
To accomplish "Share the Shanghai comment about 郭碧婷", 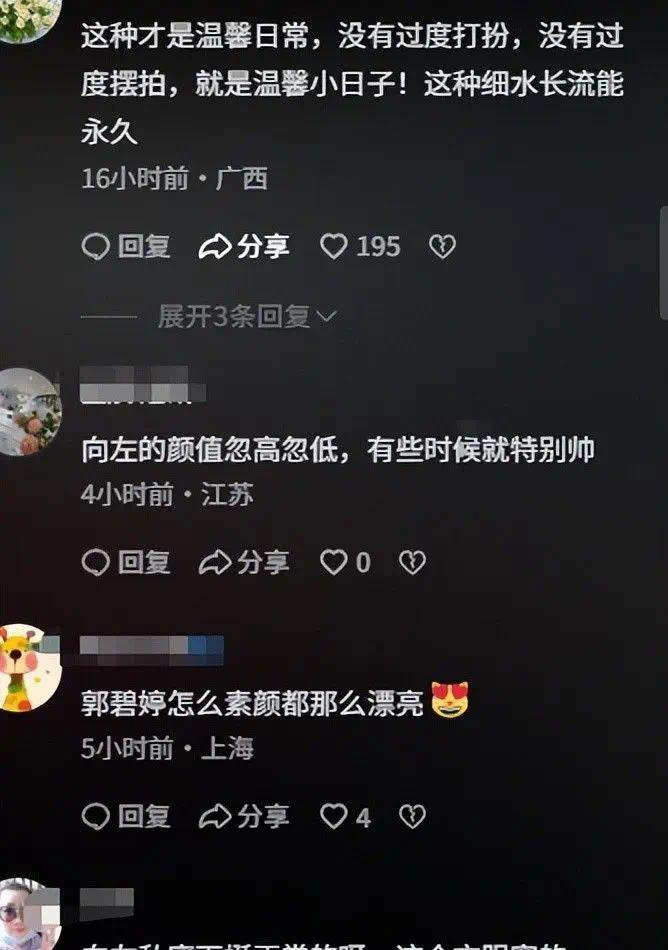I will point(244,817).
